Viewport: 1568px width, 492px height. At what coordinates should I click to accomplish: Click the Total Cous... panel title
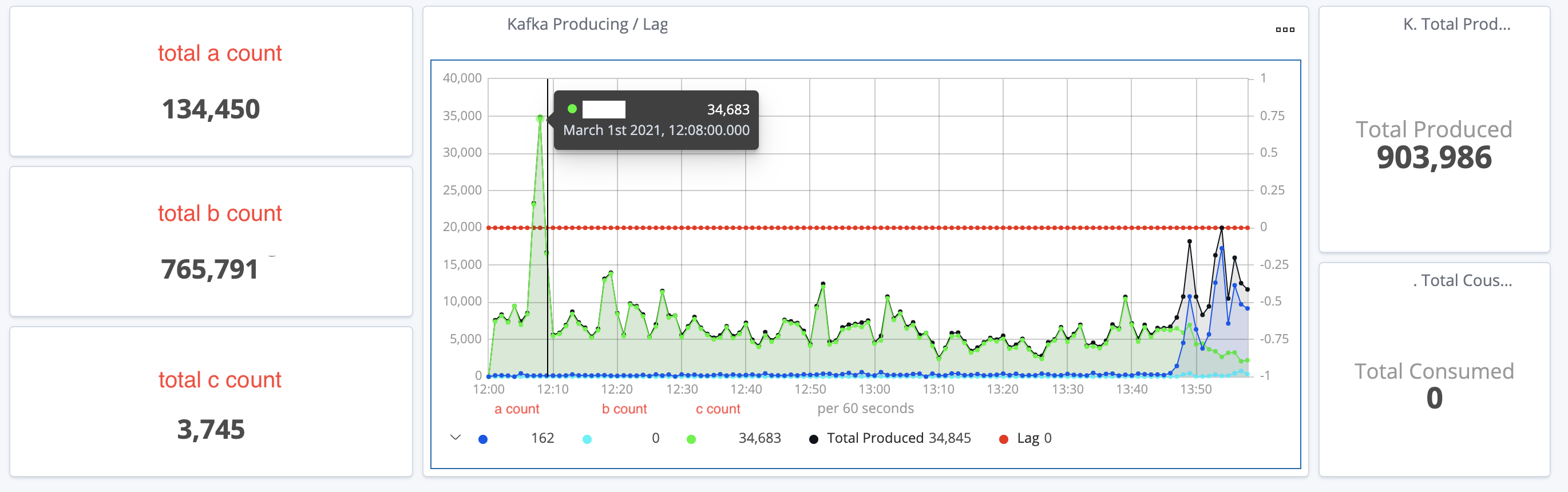[1462, 280]
